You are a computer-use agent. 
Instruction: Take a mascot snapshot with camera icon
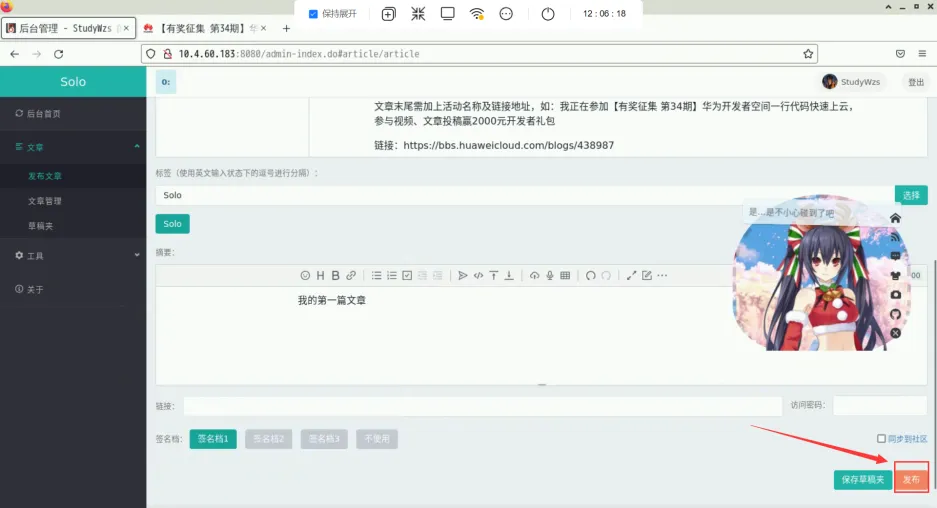click(895, 295)
